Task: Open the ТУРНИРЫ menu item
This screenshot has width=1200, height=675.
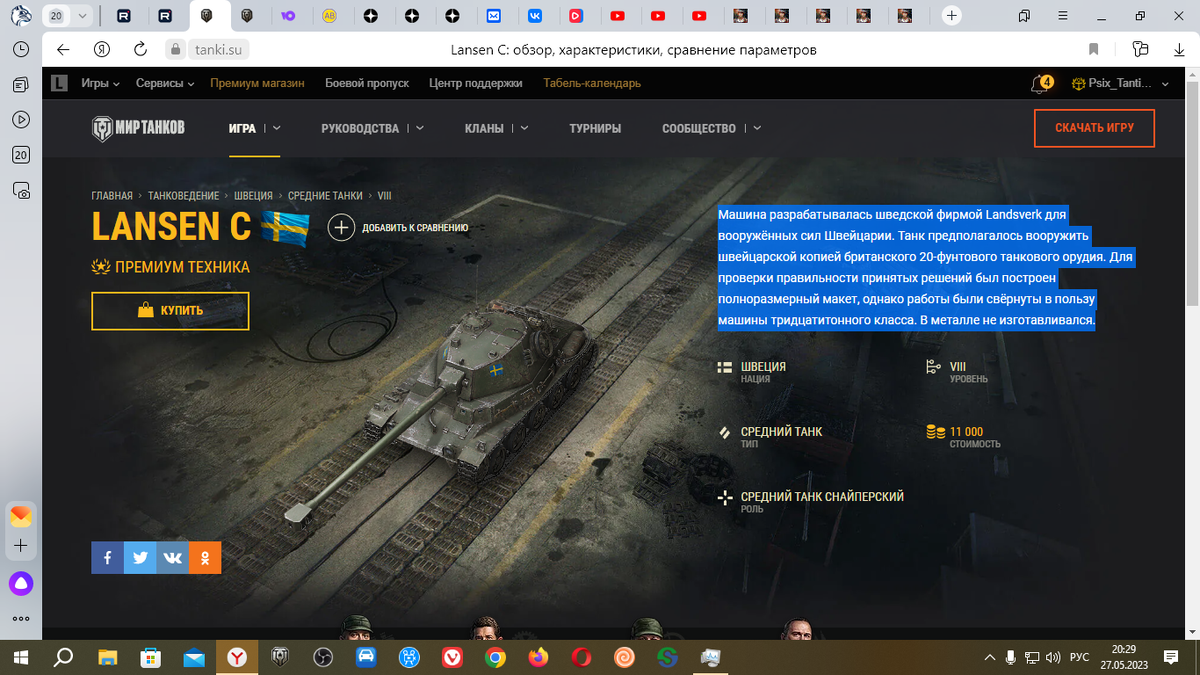Action: (x=595, y=128)
